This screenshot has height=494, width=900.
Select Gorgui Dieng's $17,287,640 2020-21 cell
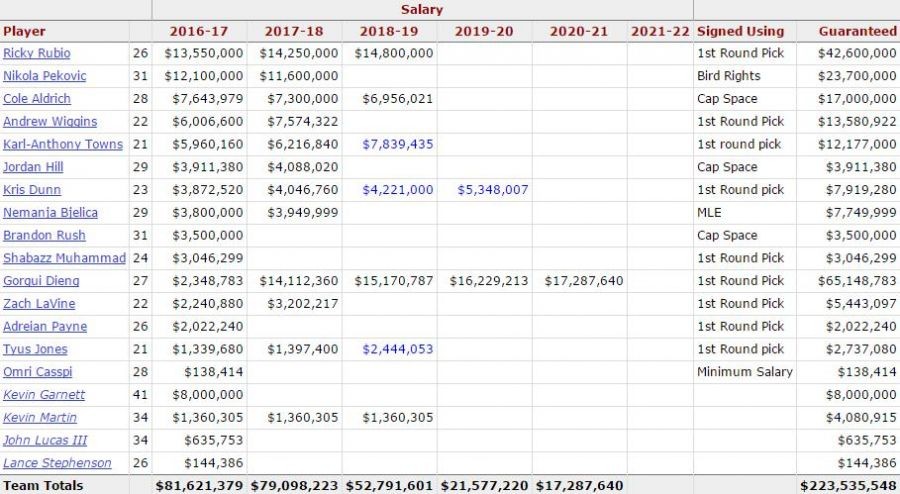pos(584,281)
